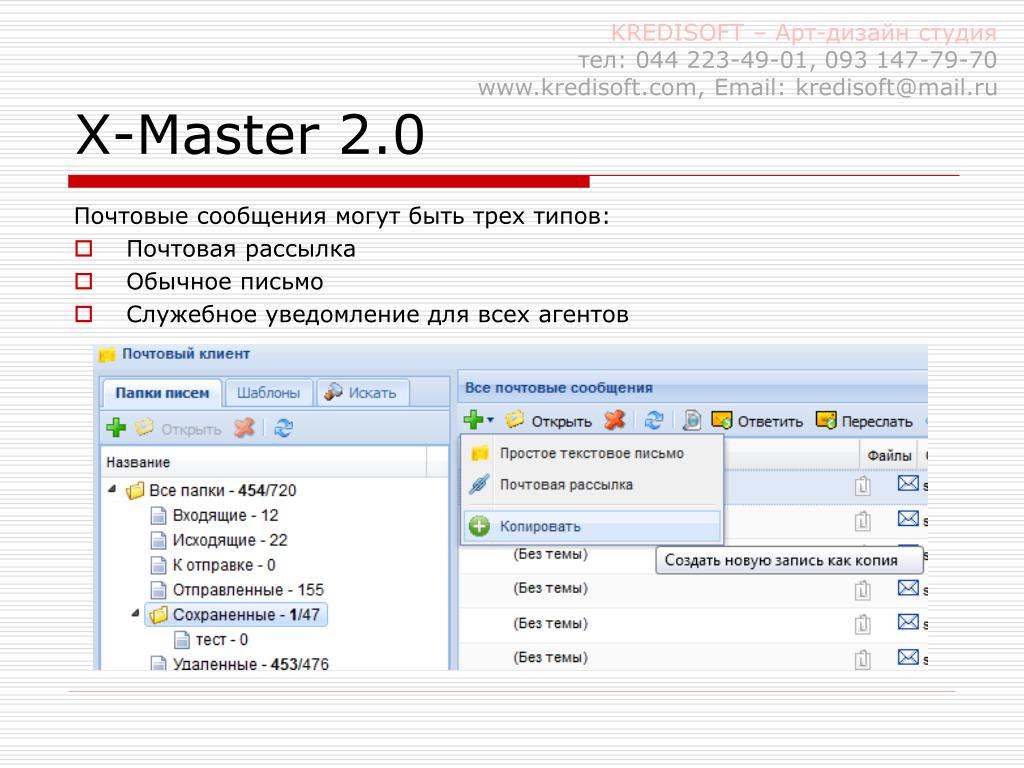Select Простое текстовое письмо menu entry
This screenshot has height=768, width=1024.
pyautogui.click(x=593, y=453)
